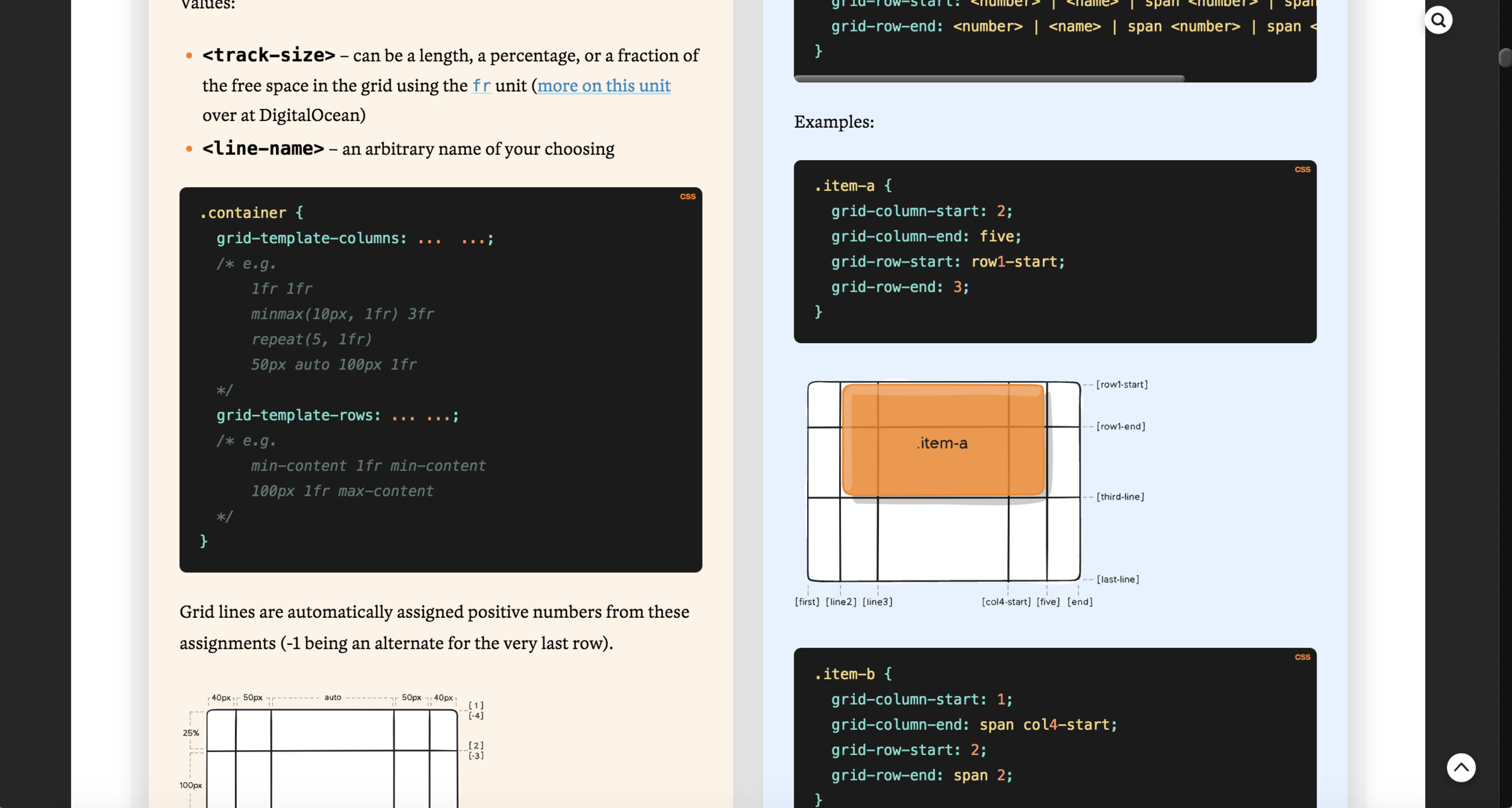Viewport: 1512px width, 808px height.
Task: Click the CSS badge on .container code block
Action: [x=687, y=196]
